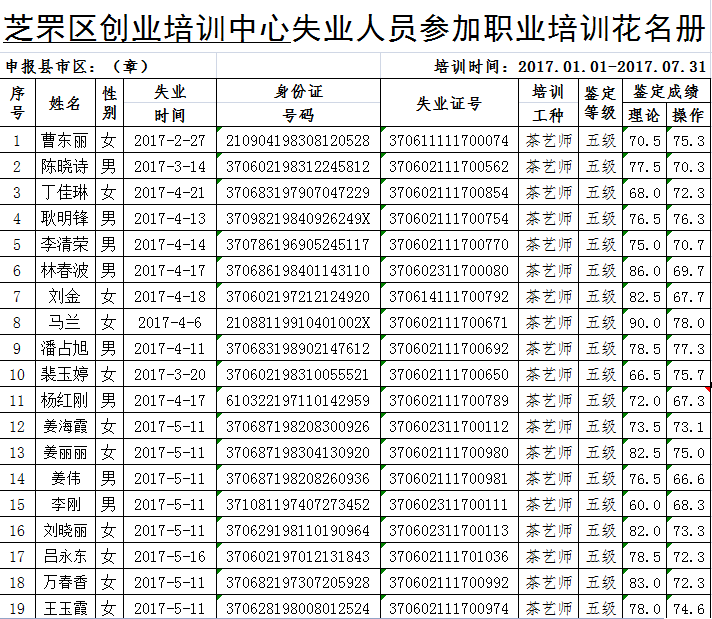This screenshot has width=712, height=619.
Task: Click operation score 73.1
Action: pyautogui.click(x=688, y=426)
